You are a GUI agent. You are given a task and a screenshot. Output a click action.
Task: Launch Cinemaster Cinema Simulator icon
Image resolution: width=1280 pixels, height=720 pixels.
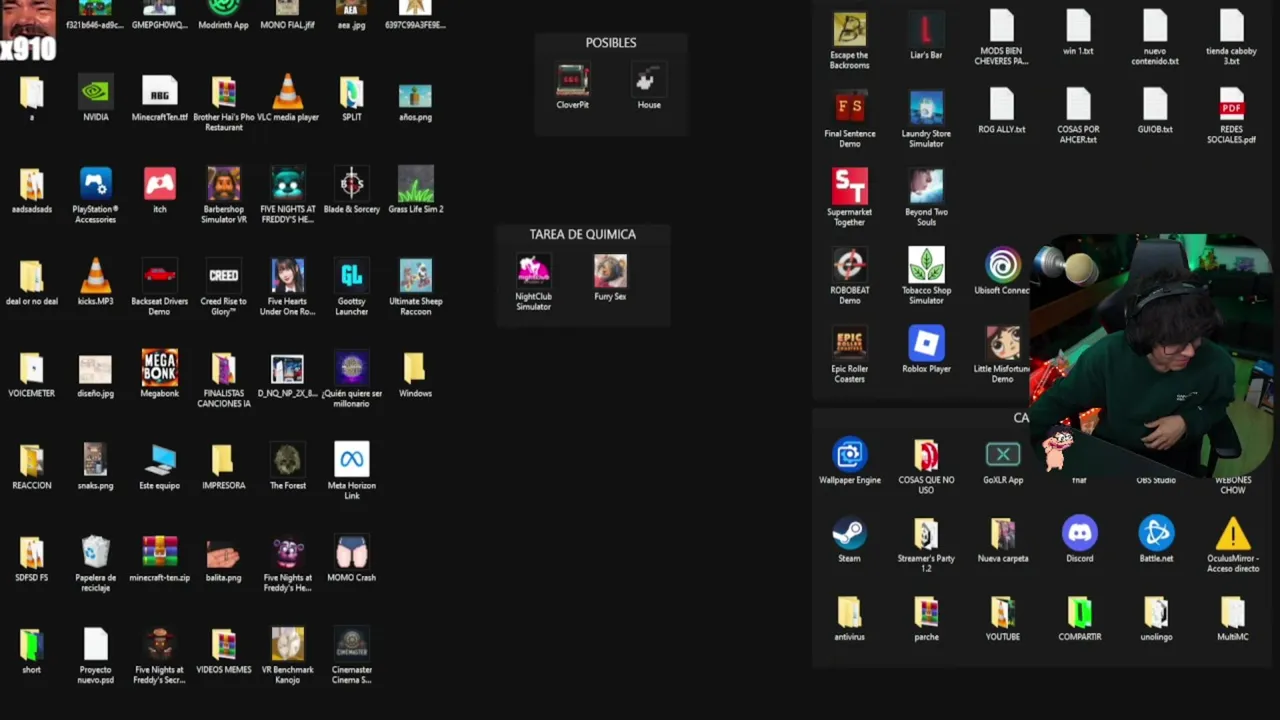pos(351,644)
